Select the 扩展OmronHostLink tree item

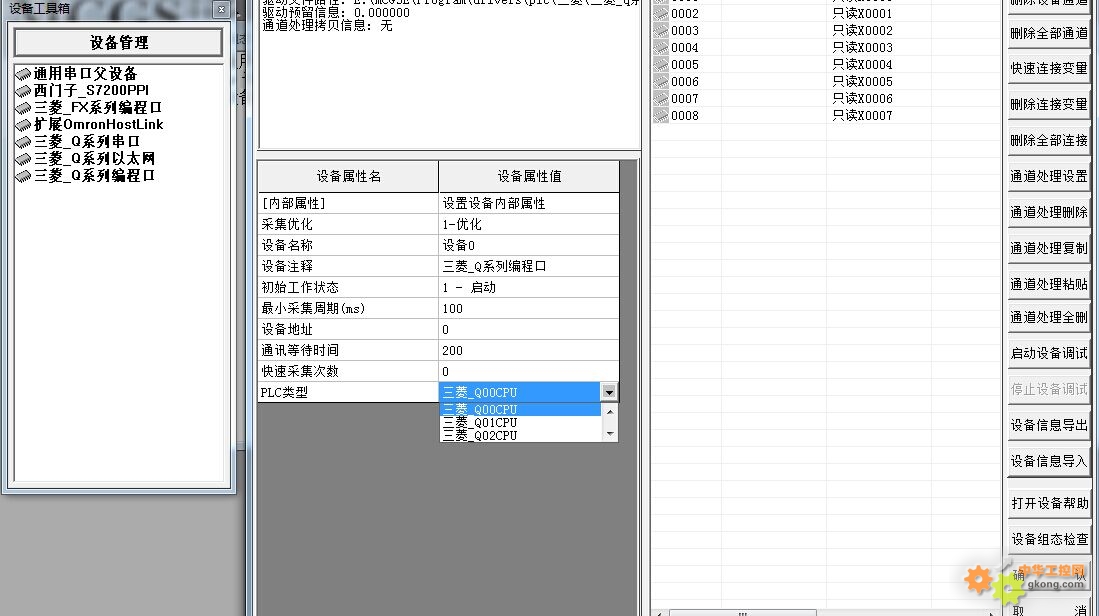point(99,125)
